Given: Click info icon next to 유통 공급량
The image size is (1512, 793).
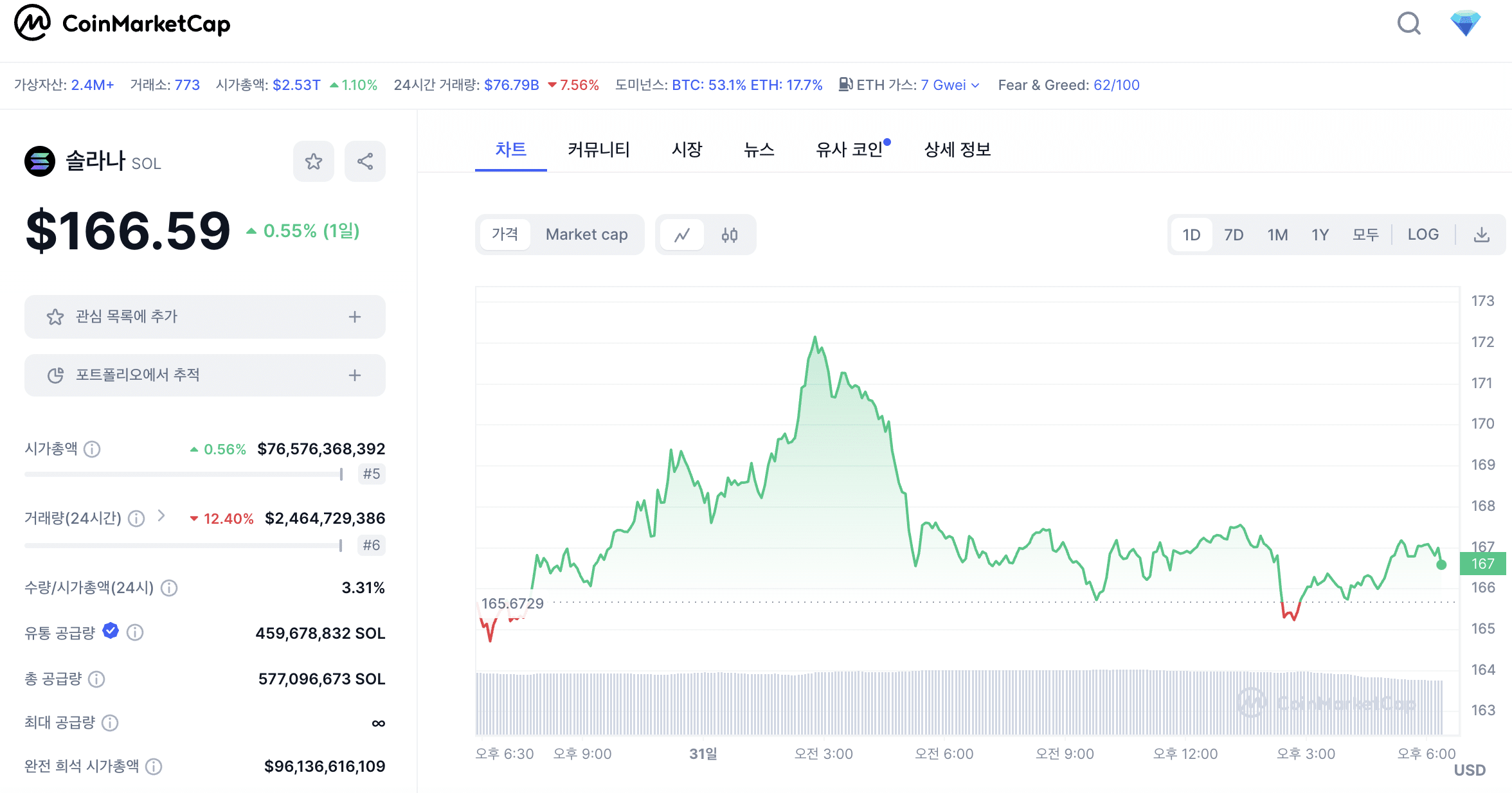Looking at the screenshot, I should (x=135, y=633).
